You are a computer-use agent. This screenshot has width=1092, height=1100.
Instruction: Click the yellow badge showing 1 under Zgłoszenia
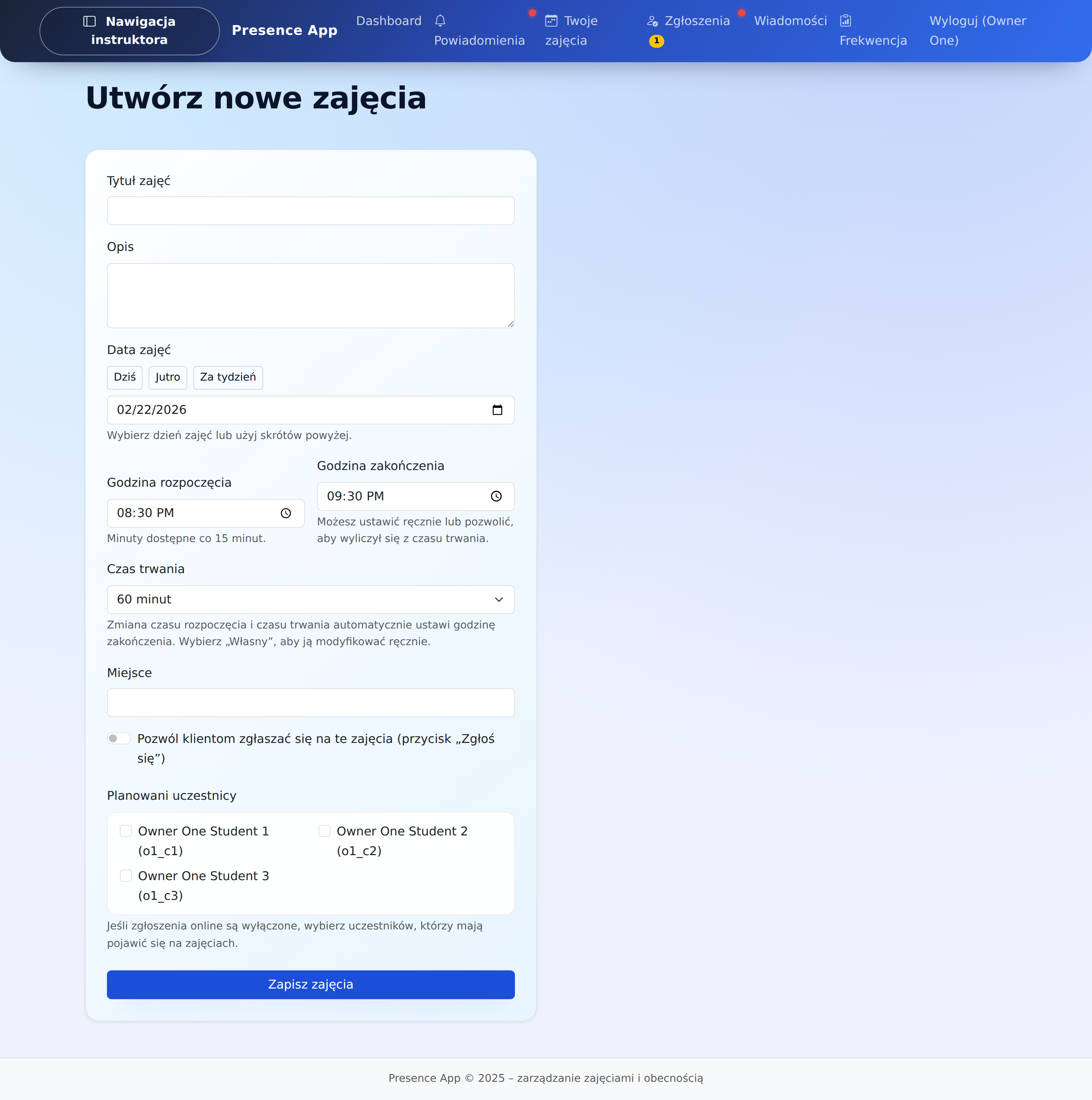656,41
